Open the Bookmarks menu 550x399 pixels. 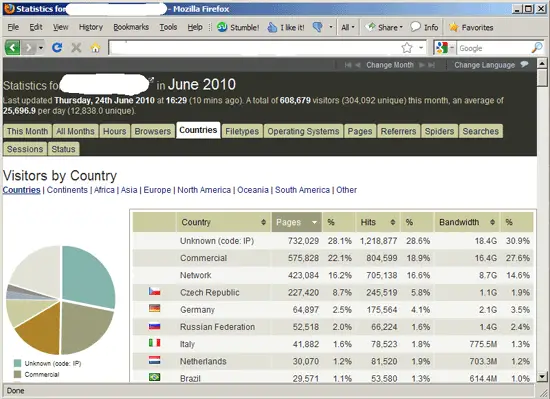131,27
